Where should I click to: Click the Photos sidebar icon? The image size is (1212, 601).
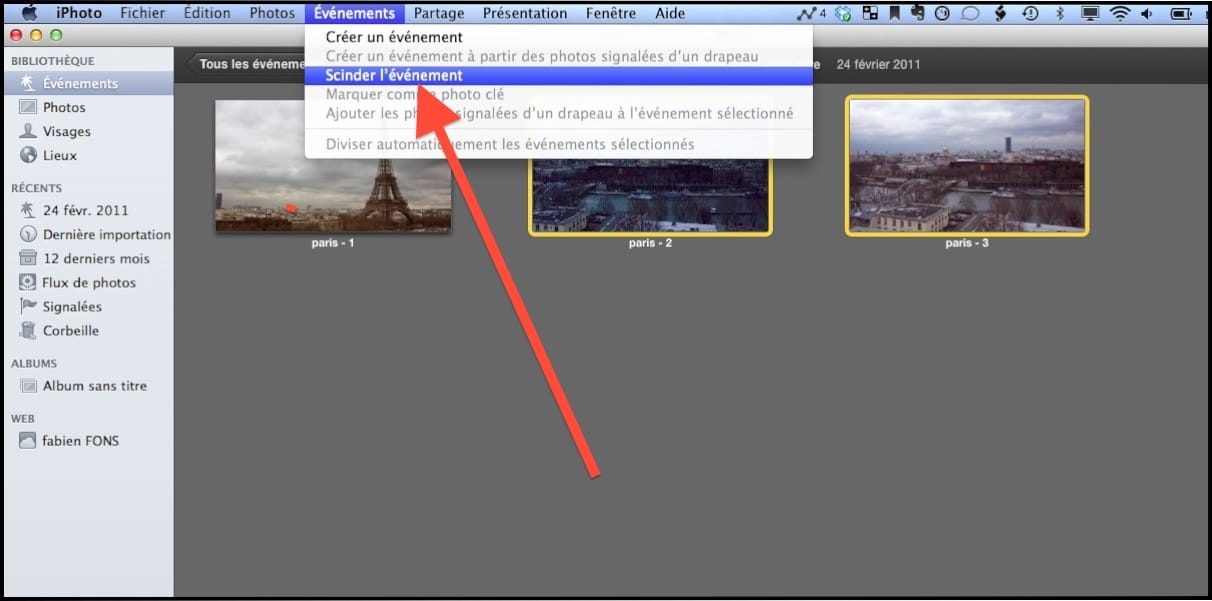27,107
